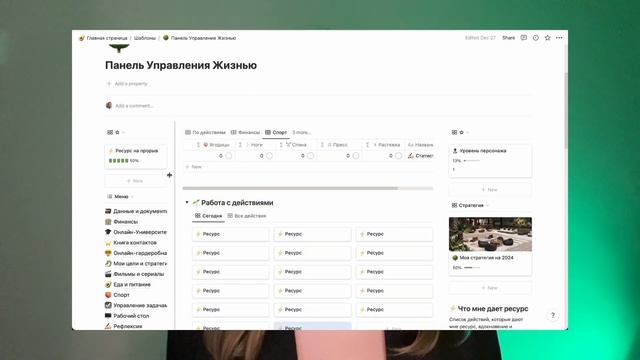
Task: Click the home page breadcrumb icon
Action: (82, 38)
